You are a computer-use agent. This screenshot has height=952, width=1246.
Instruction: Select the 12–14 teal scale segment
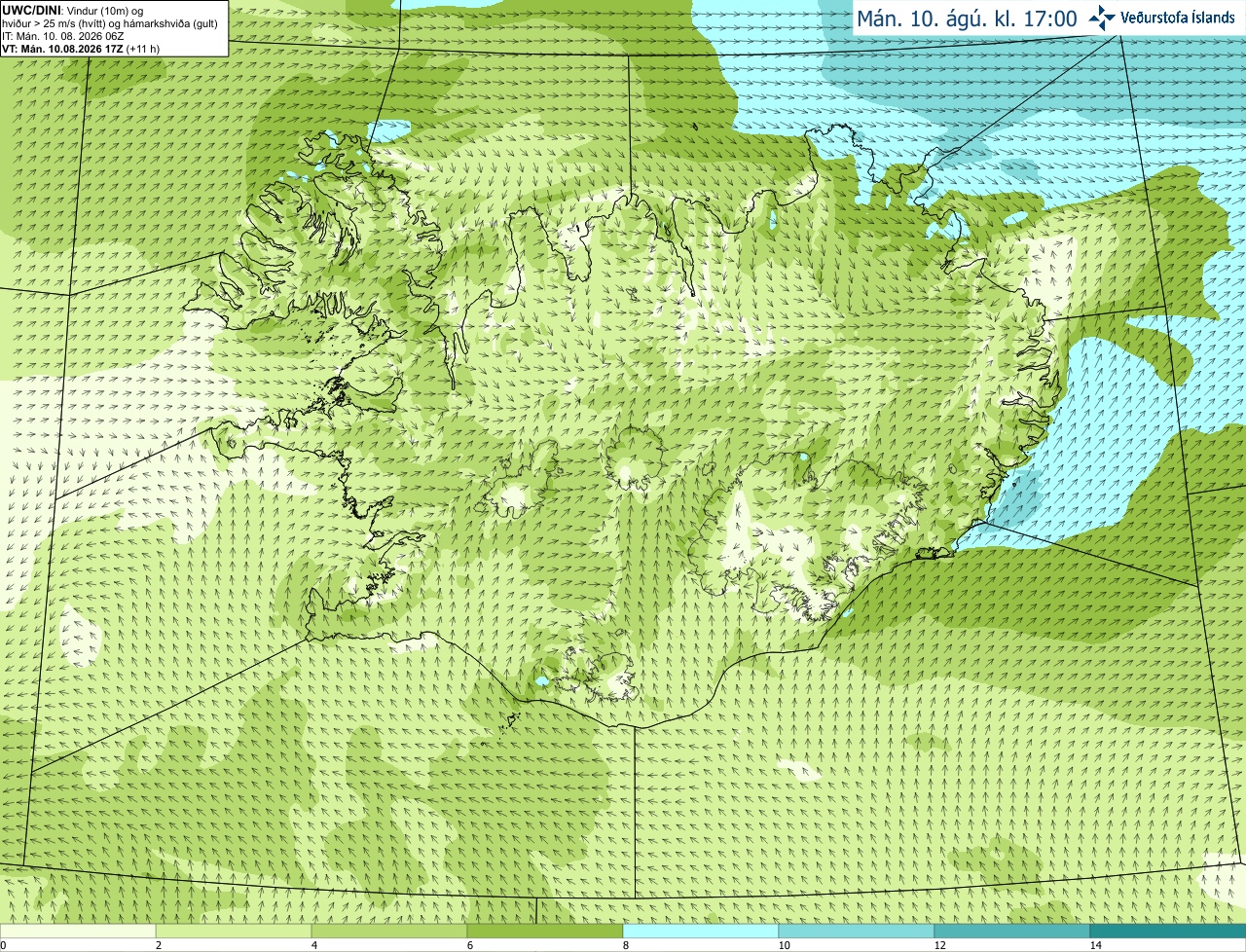(x=1012, y=931)
